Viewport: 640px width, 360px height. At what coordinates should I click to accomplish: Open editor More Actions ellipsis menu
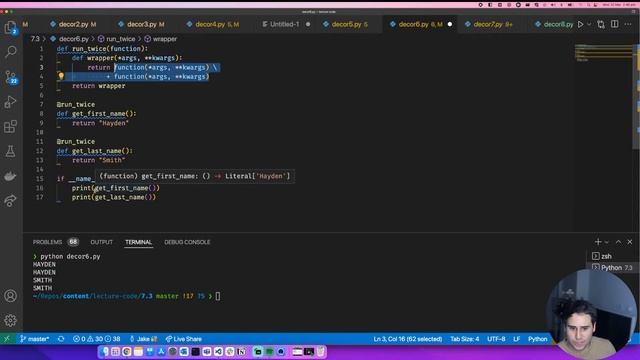[628, 24]
